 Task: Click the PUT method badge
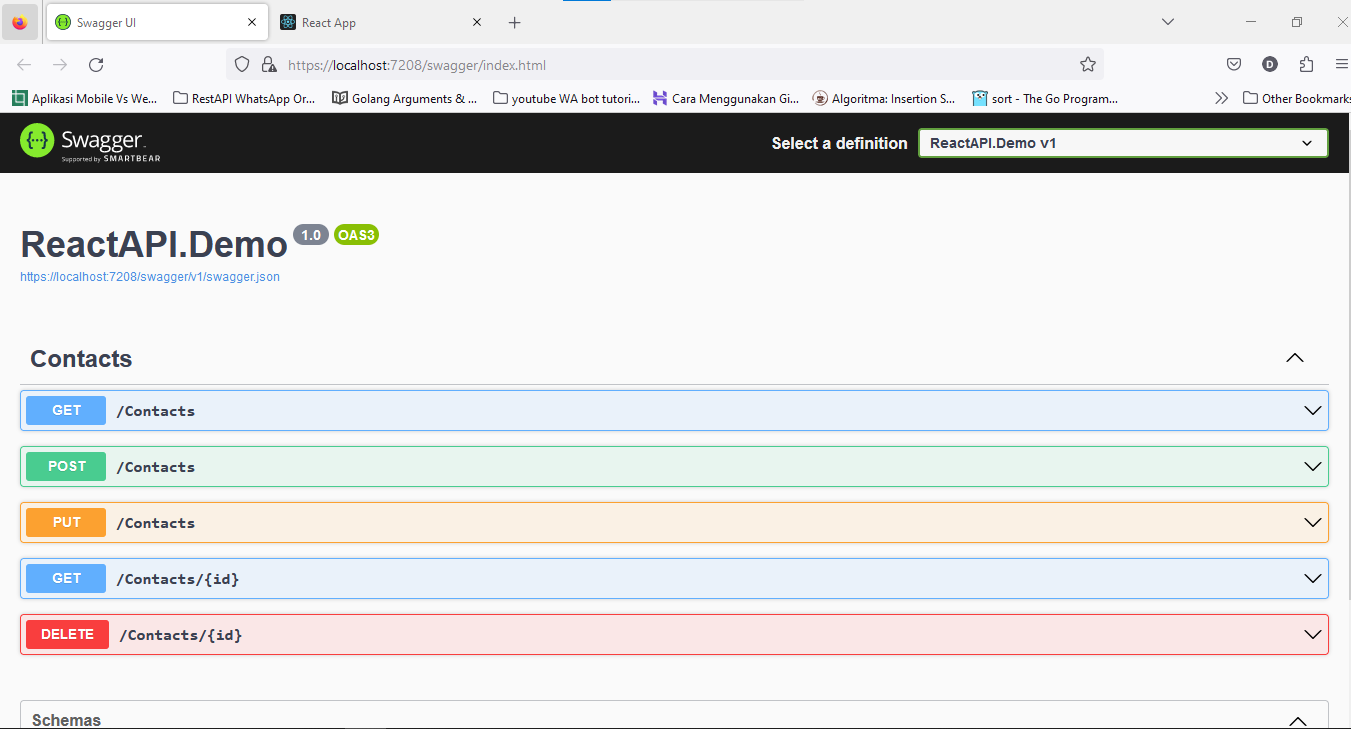(66, 522)
